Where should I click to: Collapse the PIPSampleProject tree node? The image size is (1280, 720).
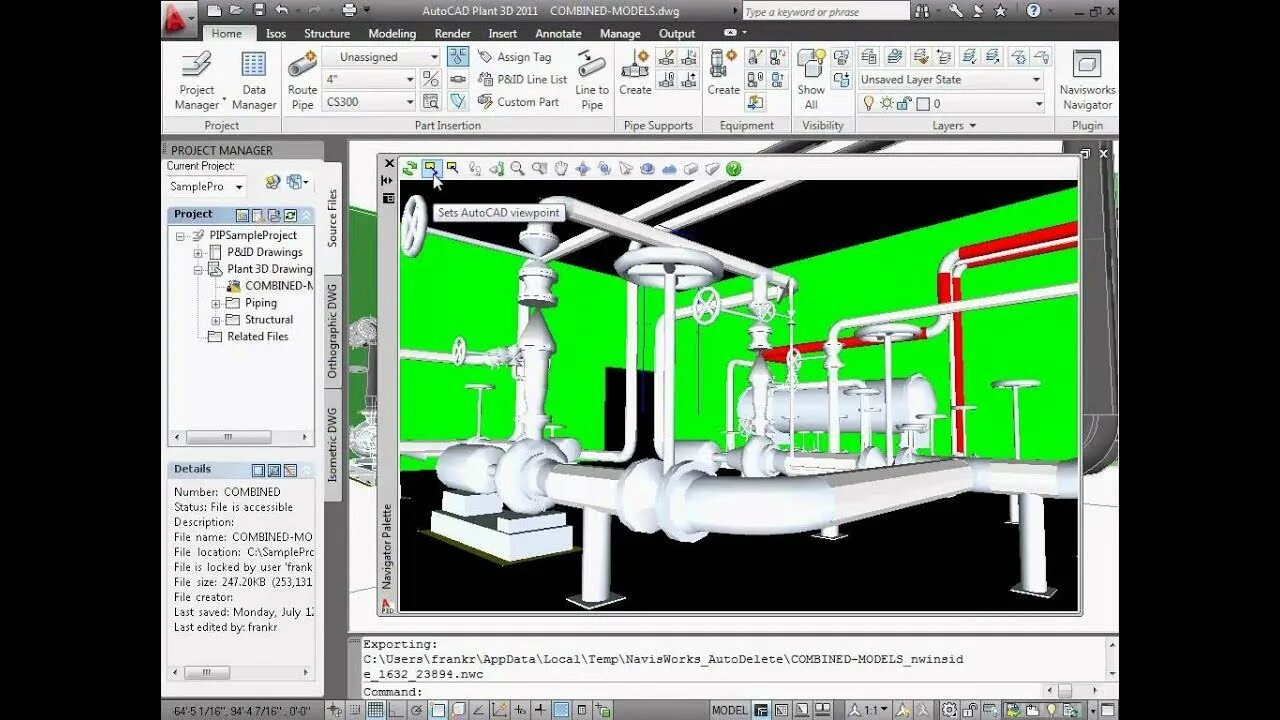(x=180, y=236)
